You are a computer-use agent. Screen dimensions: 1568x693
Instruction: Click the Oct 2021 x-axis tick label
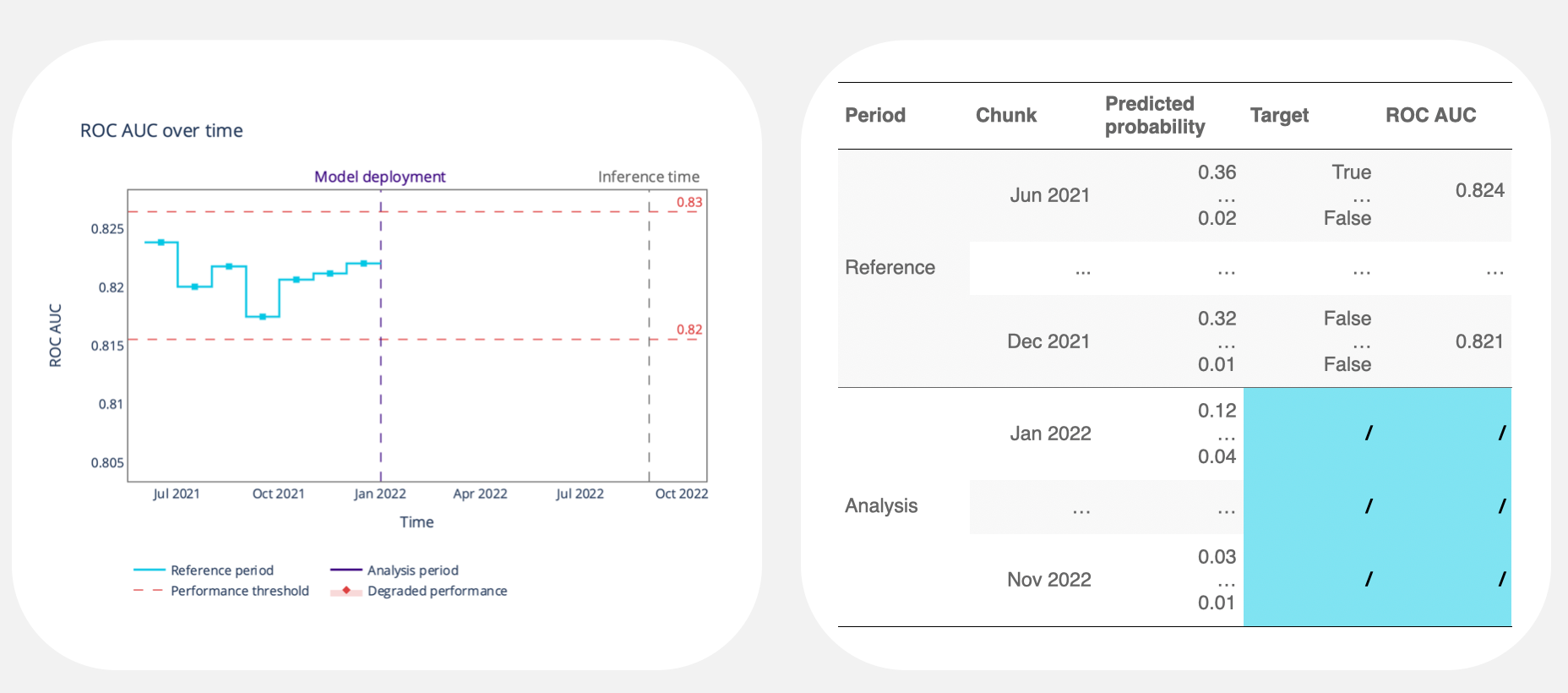pyautogui.click(x=278, y=494)
